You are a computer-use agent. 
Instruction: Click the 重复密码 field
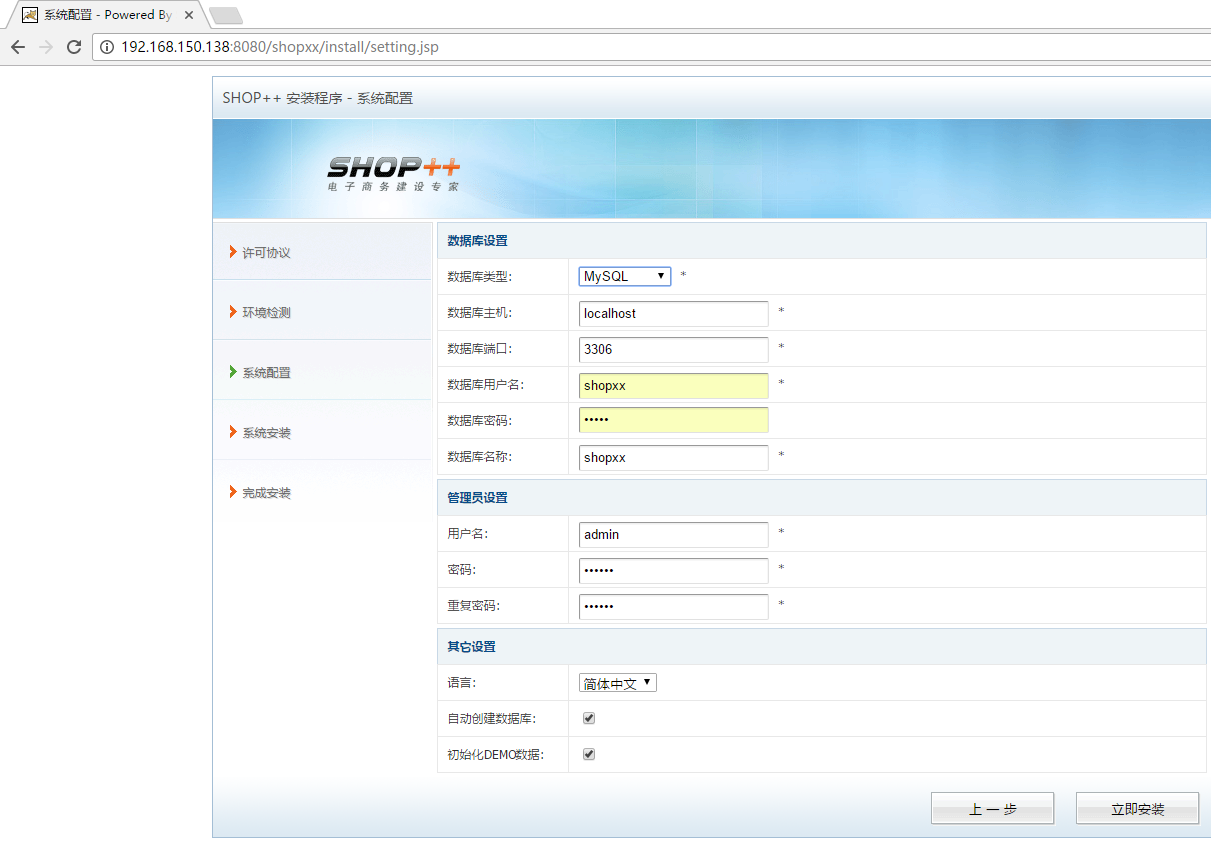click(674, 606)
